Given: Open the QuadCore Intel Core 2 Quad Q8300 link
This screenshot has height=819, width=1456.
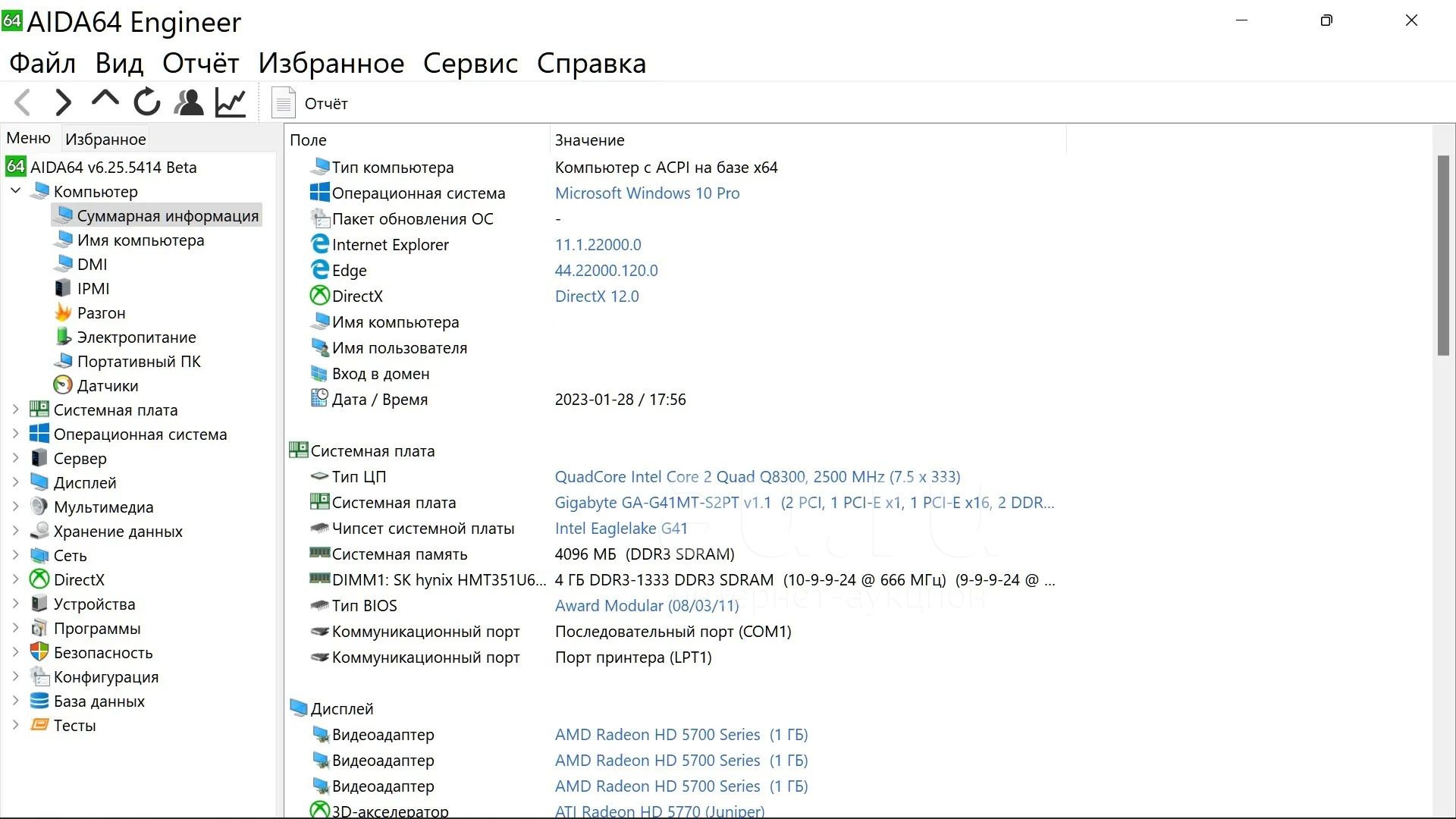Looking at the screenshot, I should (757, 476).
